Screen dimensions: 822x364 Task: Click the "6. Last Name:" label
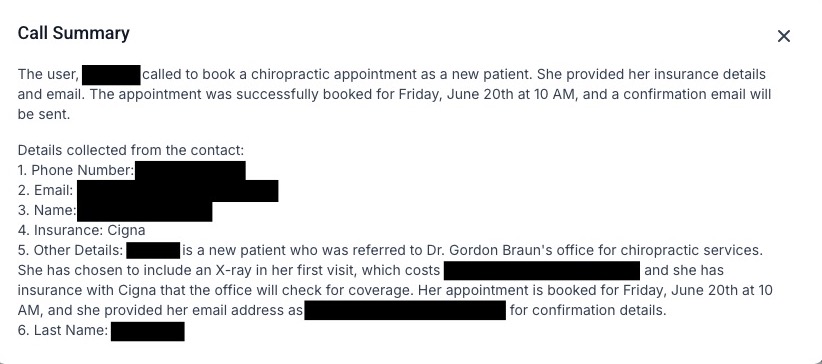tap(63, 330)
